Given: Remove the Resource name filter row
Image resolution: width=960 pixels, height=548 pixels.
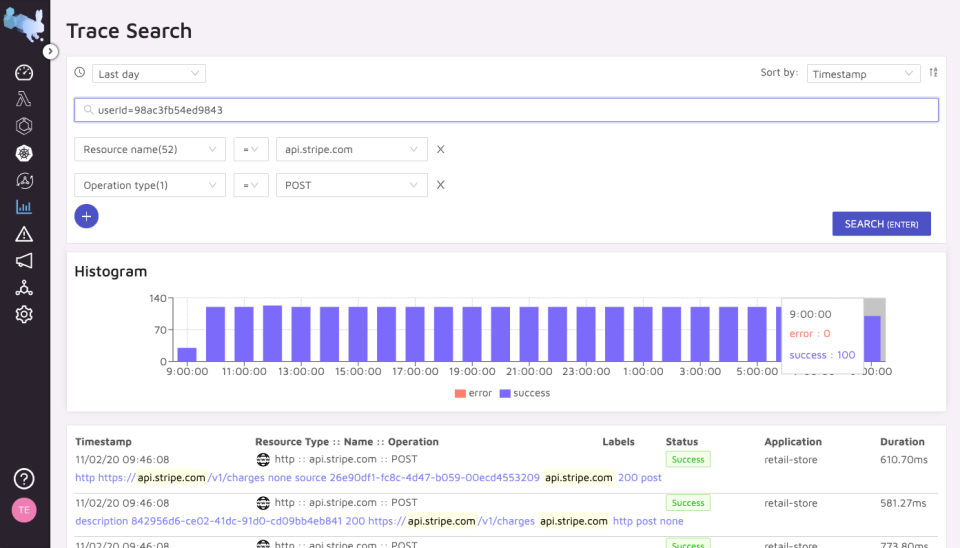Looking at the screenshot, I should (x=440, y=149).
